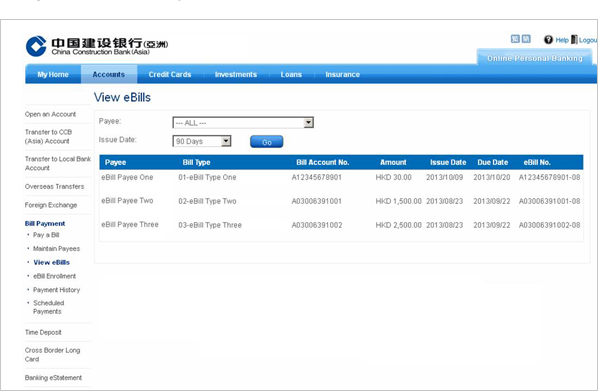
Task: Click the Payee column header
Action: coord(116,163)
